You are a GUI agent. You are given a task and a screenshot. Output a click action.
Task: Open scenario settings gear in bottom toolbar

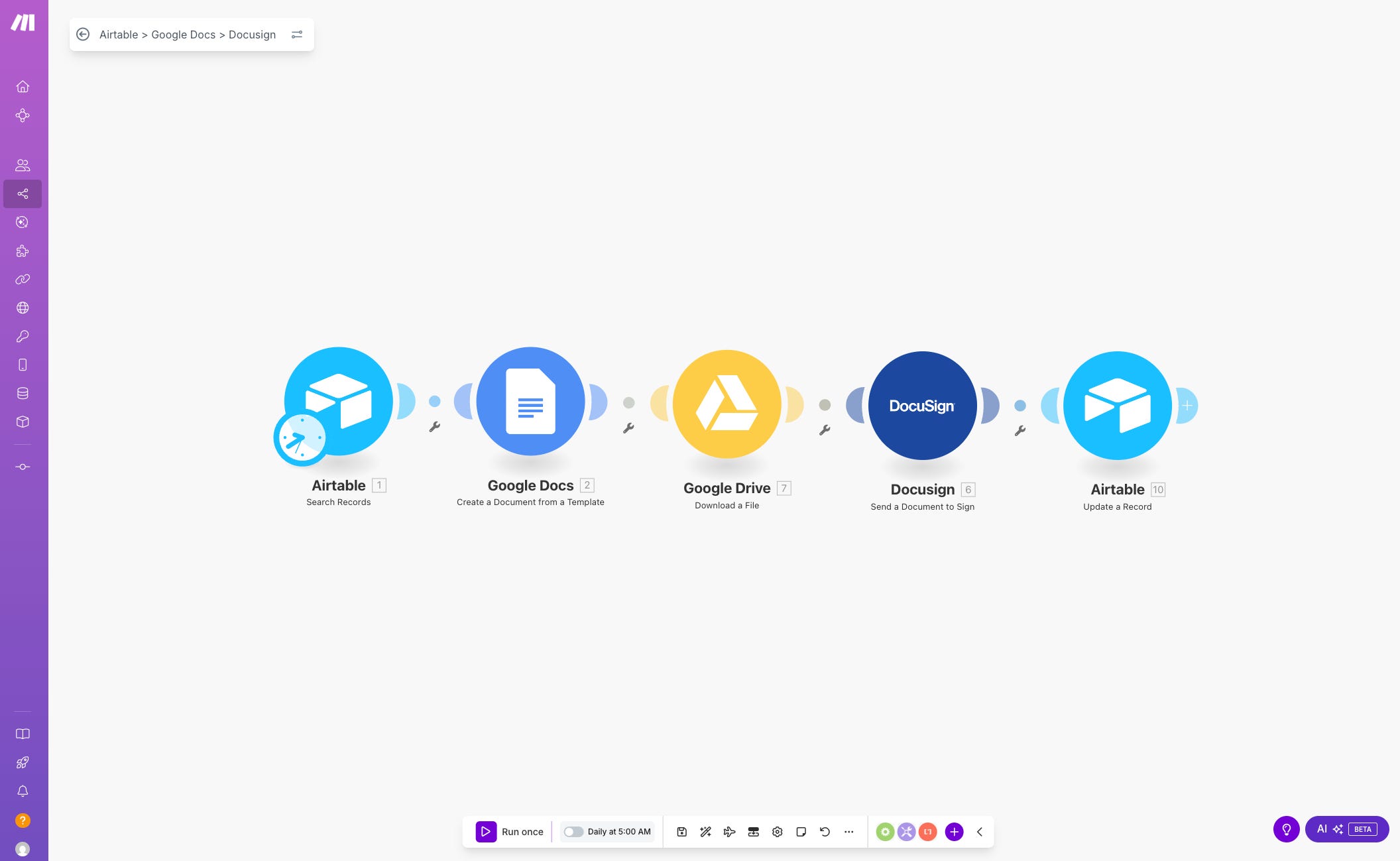click(777, 831)
